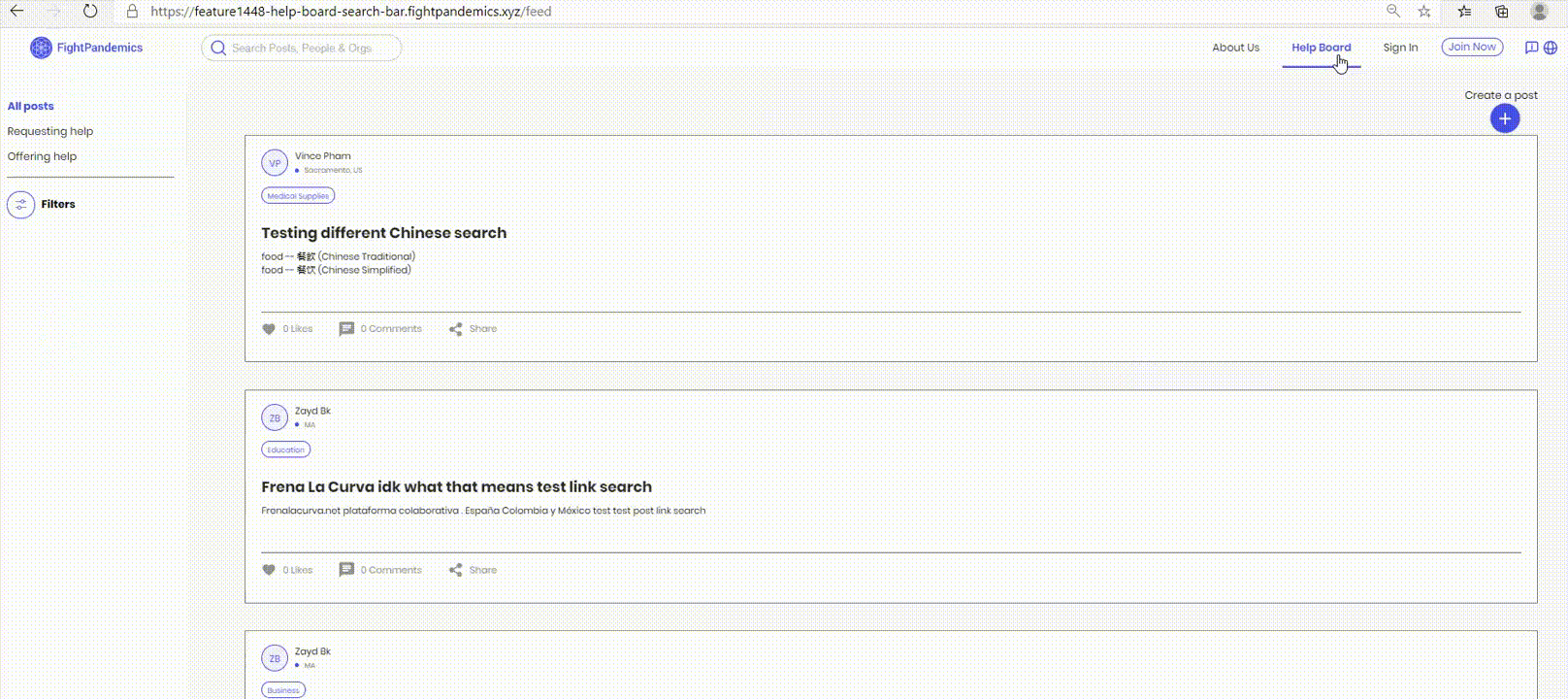Click the feedback icon in the header

1531,48
